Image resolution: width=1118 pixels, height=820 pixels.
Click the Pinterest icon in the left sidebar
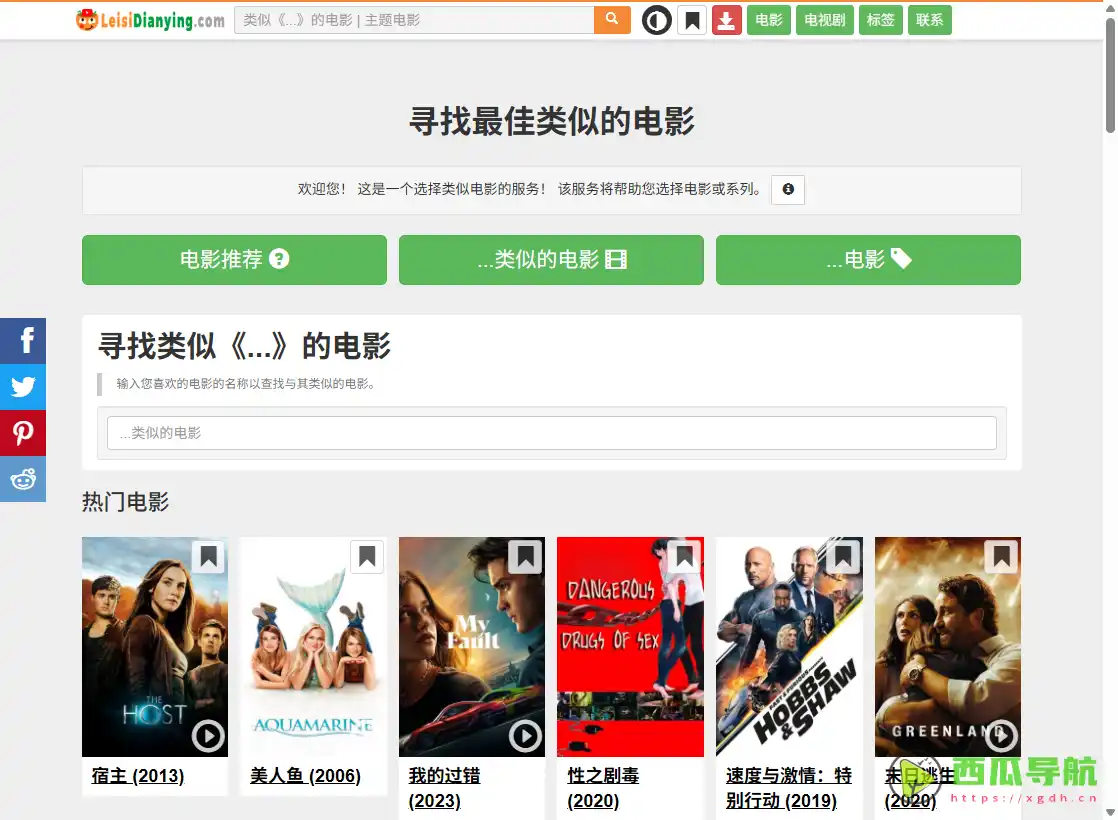pos(22,433)
